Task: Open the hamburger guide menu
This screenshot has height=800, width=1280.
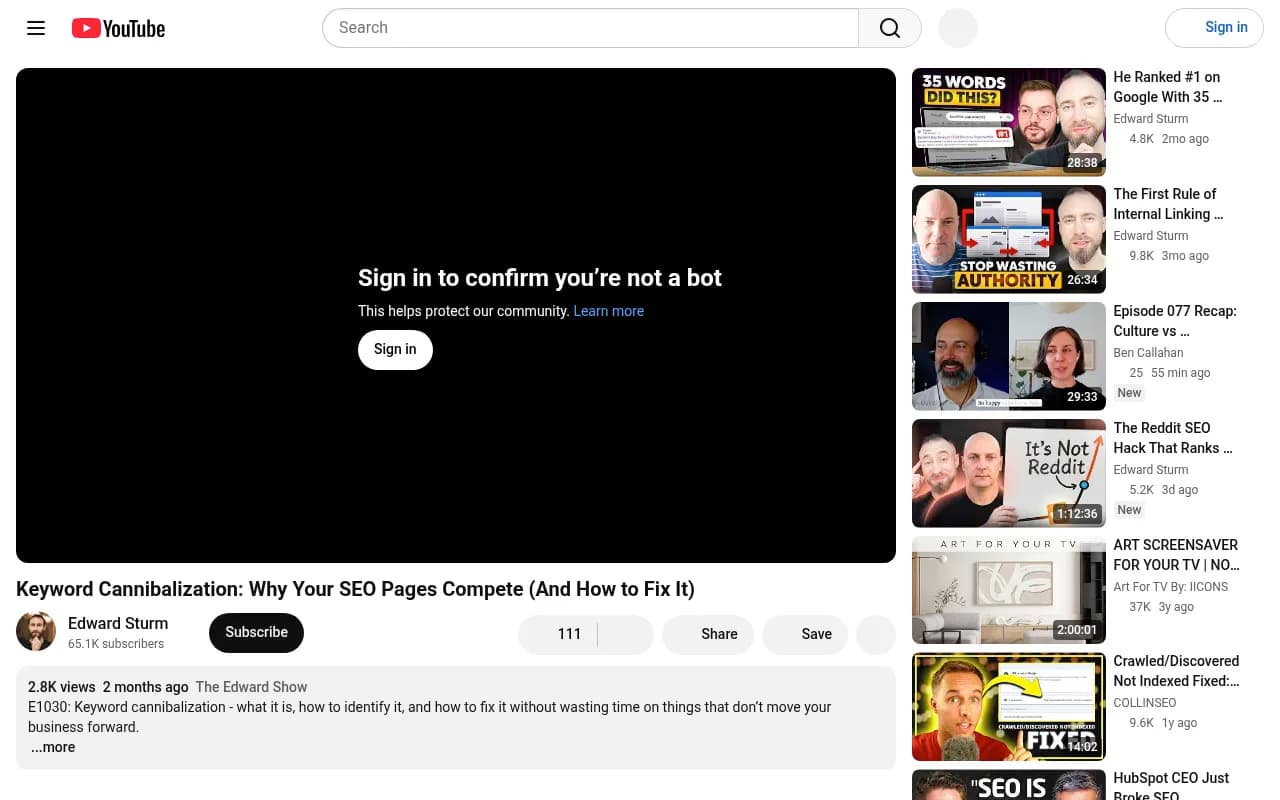Action: point(36,28)
